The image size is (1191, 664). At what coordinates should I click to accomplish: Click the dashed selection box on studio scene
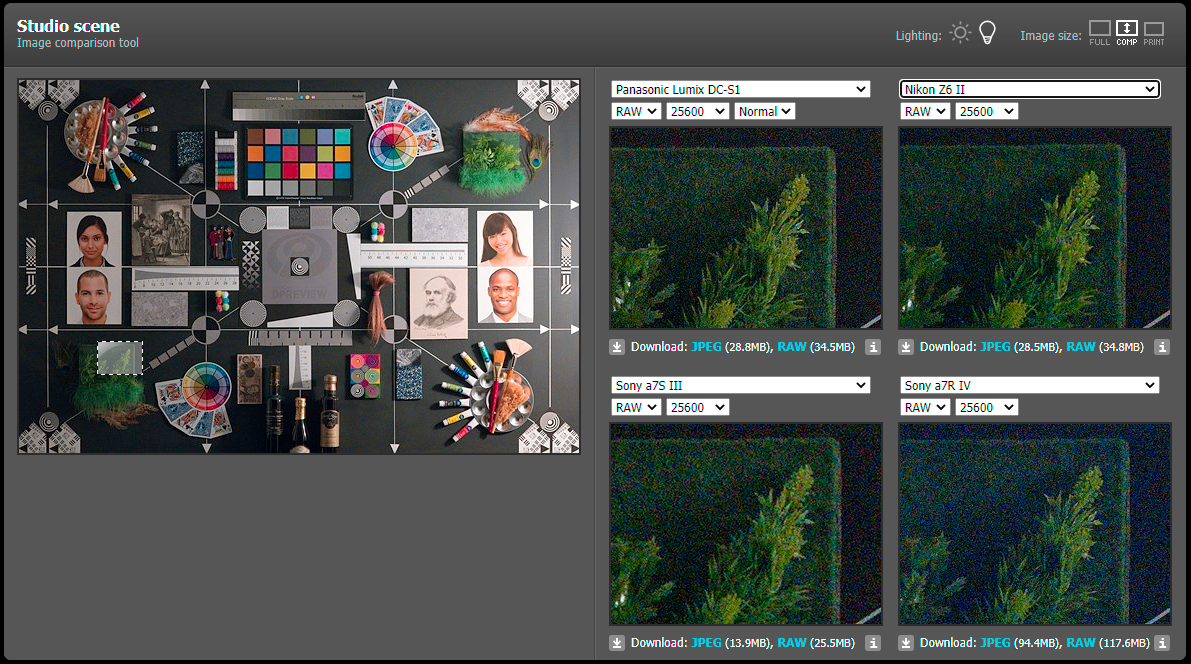point(120,358)
